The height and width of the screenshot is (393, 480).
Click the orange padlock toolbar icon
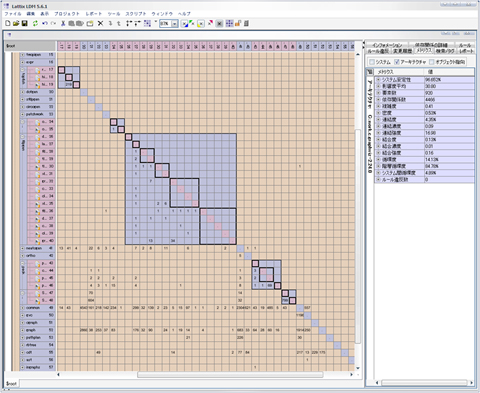[238, 23]
